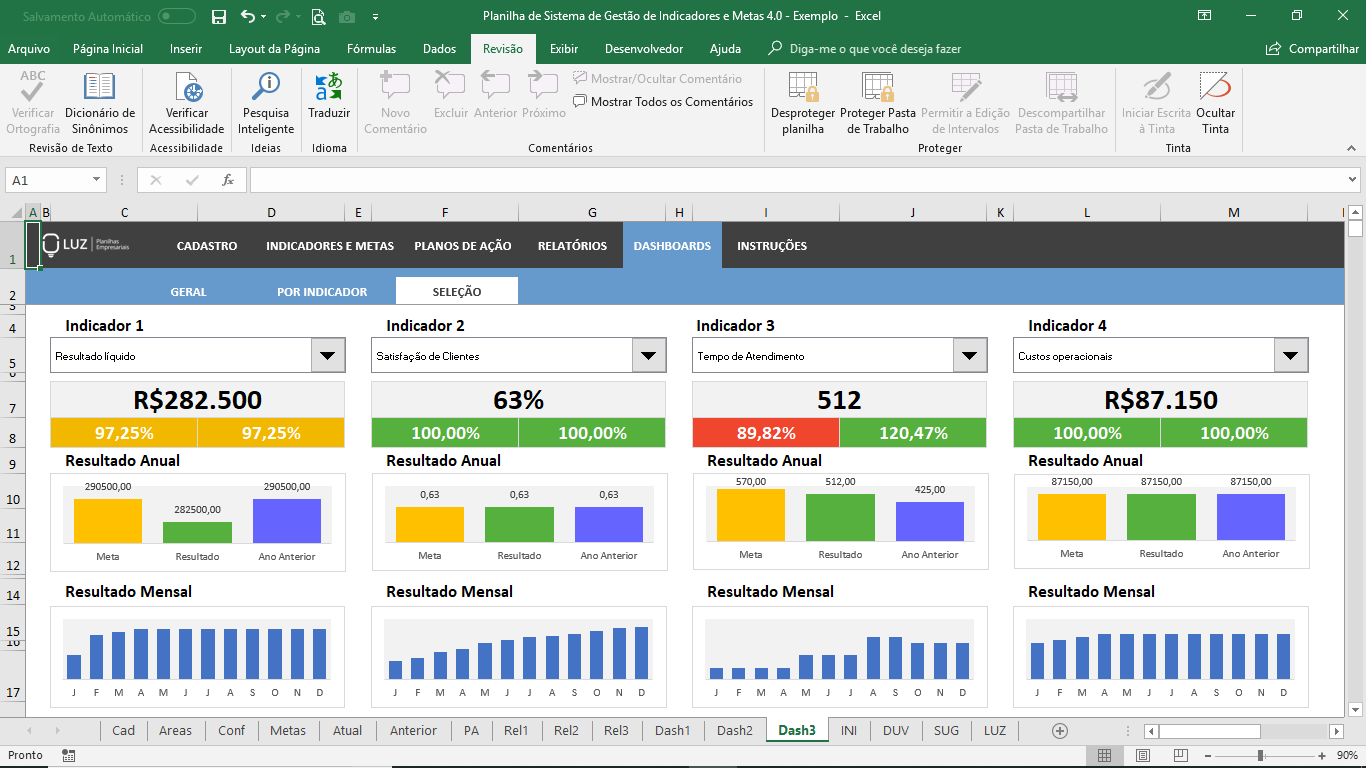Switch to Desenvolvedor ribbon tab

point(644,49)
